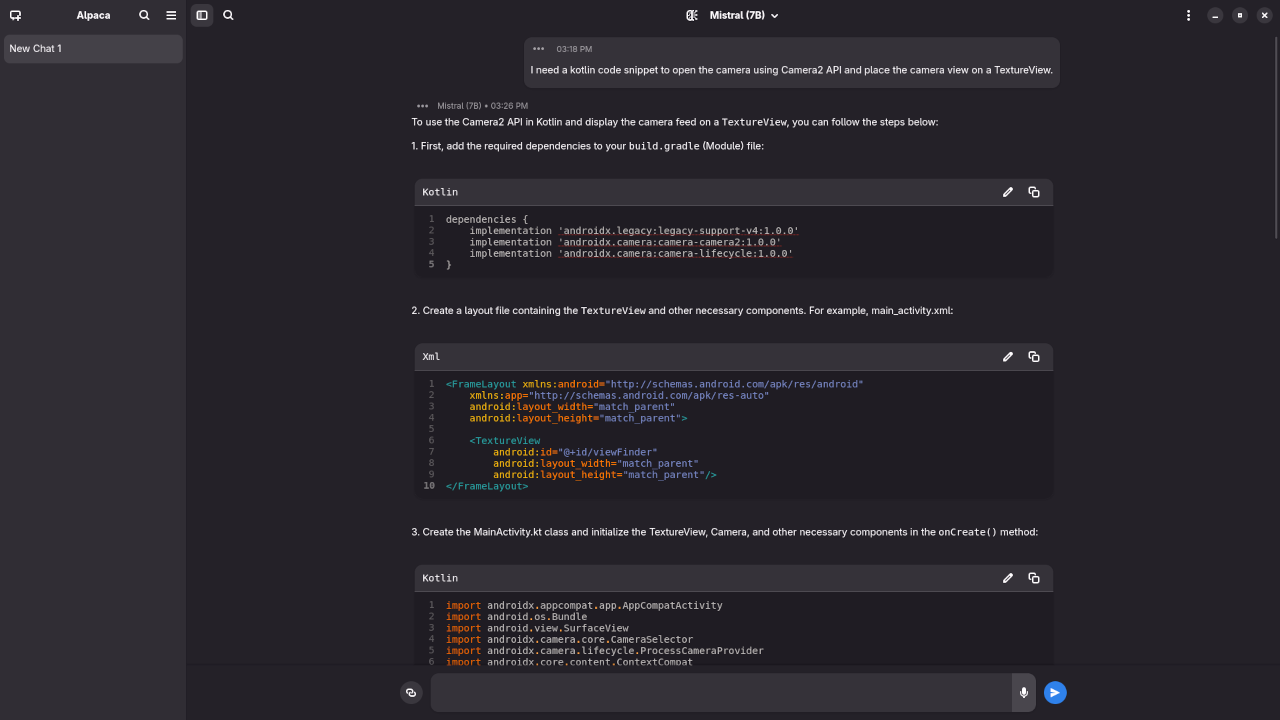Click the camera-lifecycle implementation line
1280x720 pixels.
click(x=631, y=254)
